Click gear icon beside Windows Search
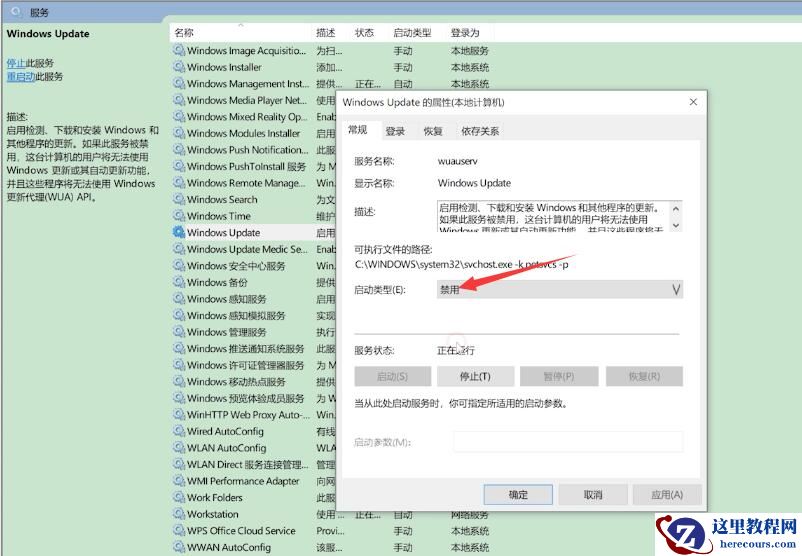The image size is (802, 556). [179, 199]
